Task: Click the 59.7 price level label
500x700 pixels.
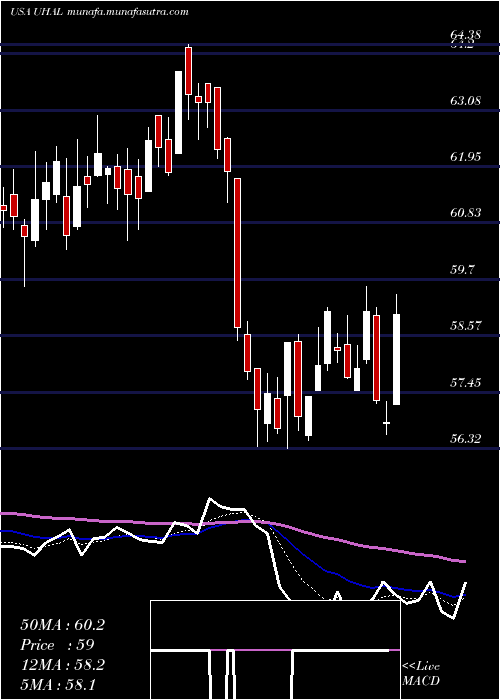Action: tap(462, 269)
